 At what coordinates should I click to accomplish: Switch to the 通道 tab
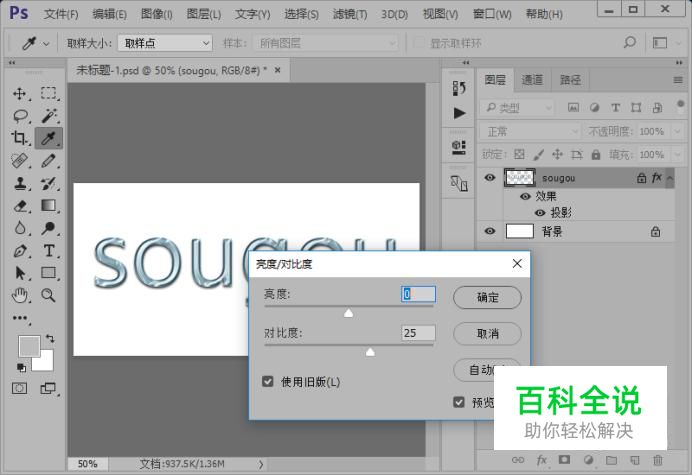532,80
